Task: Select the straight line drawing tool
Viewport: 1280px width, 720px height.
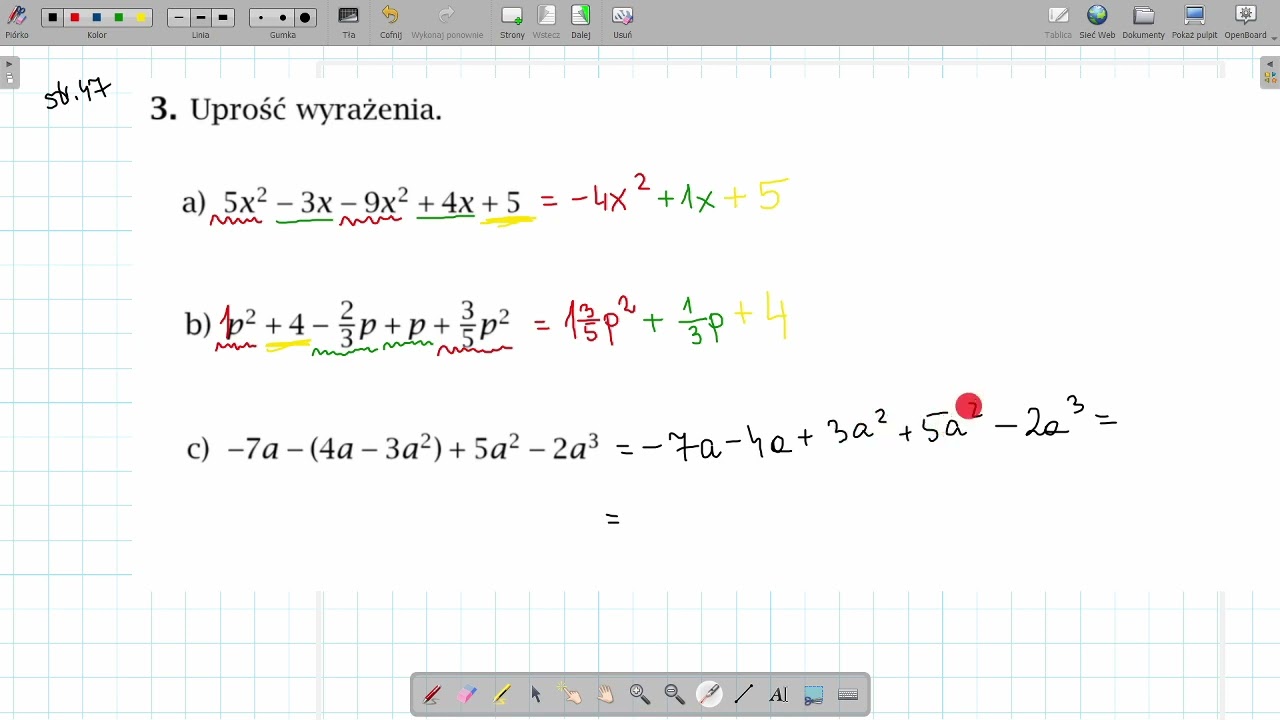Action: point(744,694)
